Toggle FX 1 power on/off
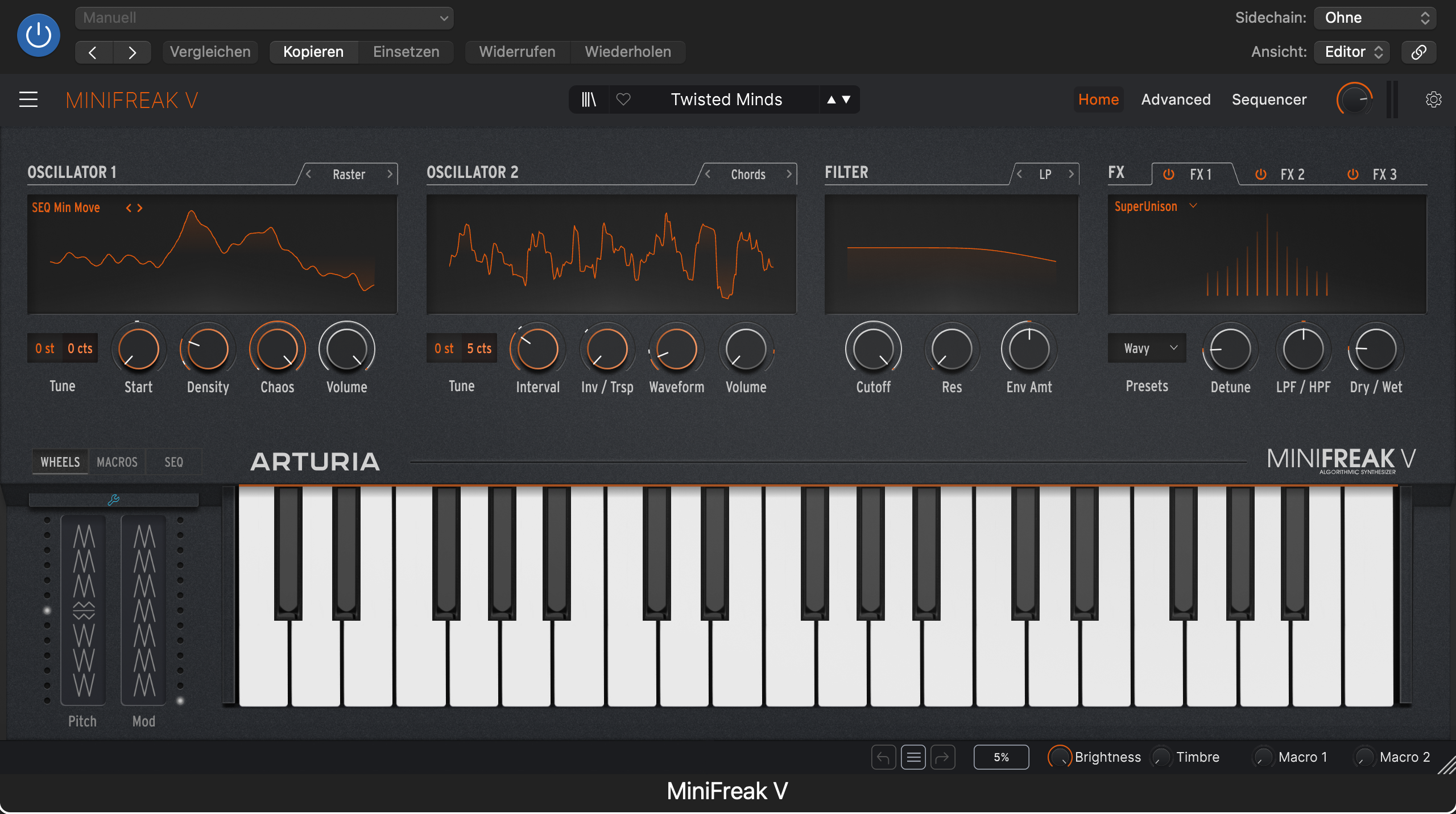 click(x=1169, y=174)
